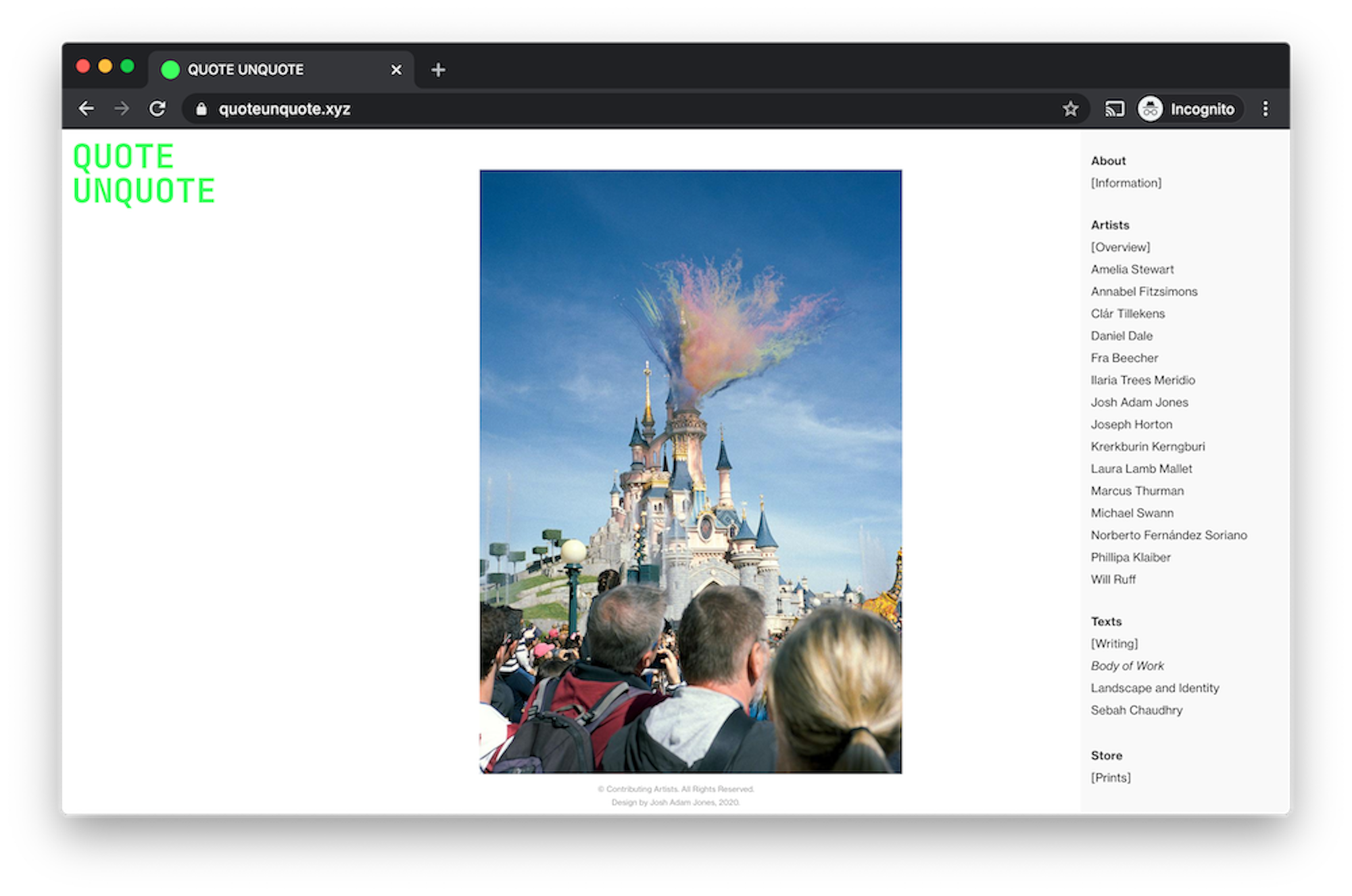Open Landscape and Identity text
The image size is (1352, 896).
(1155, 688)
